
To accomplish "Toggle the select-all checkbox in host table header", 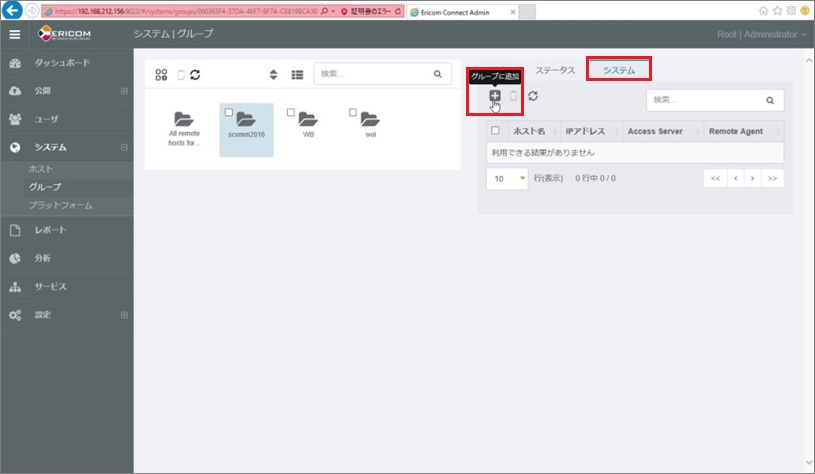I will tap(495, 131).
